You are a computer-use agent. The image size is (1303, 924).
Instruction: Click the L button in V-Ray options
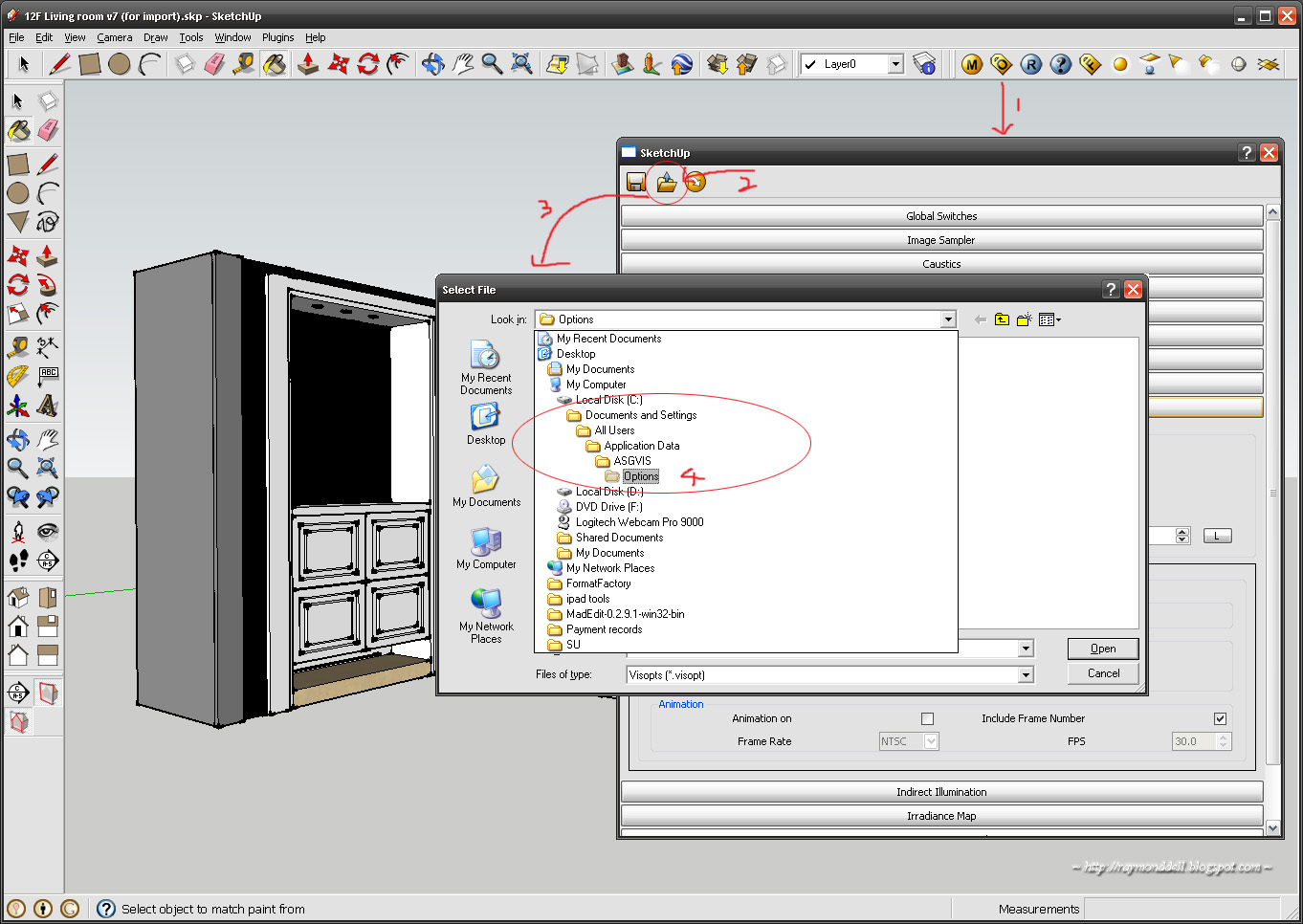[1217, 536]
